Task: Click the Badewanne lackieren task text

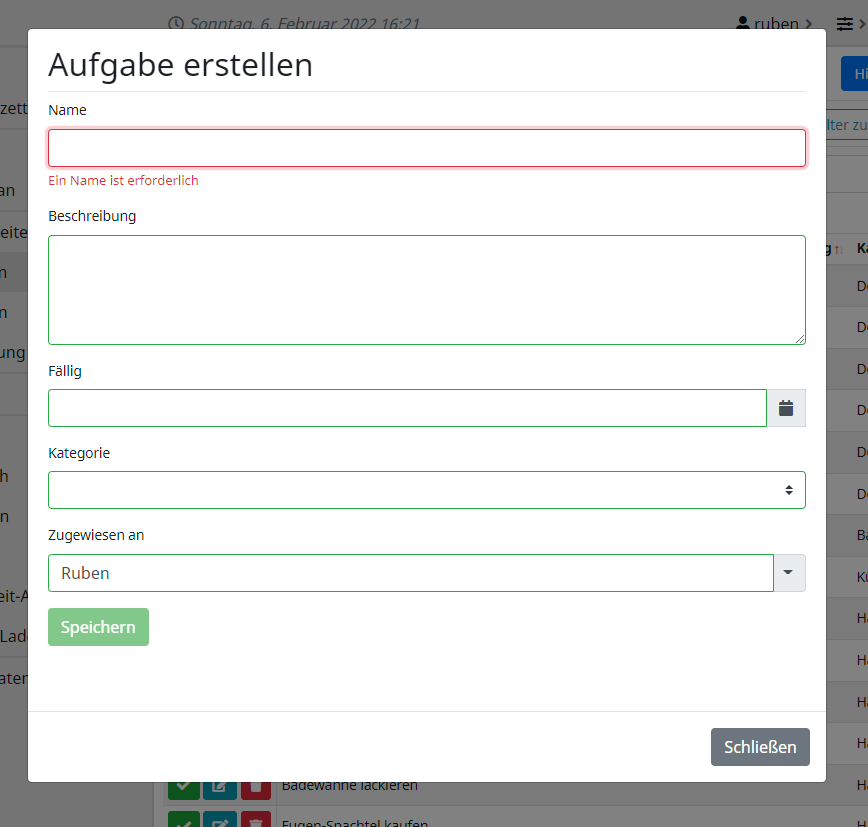Action: pos(349,785)
